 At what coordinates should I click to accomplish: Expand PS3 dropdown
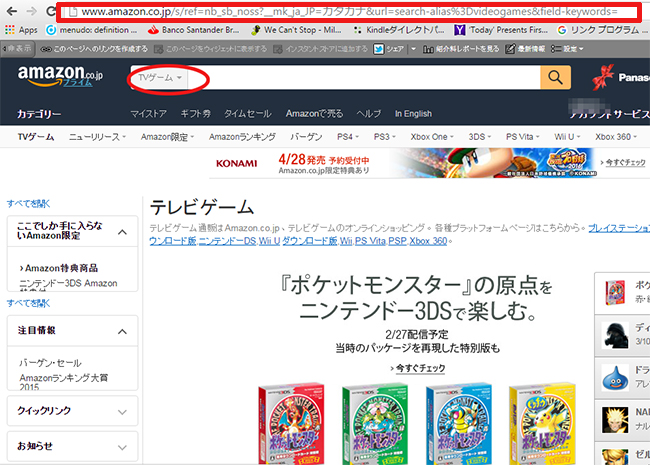coord(385,137)
